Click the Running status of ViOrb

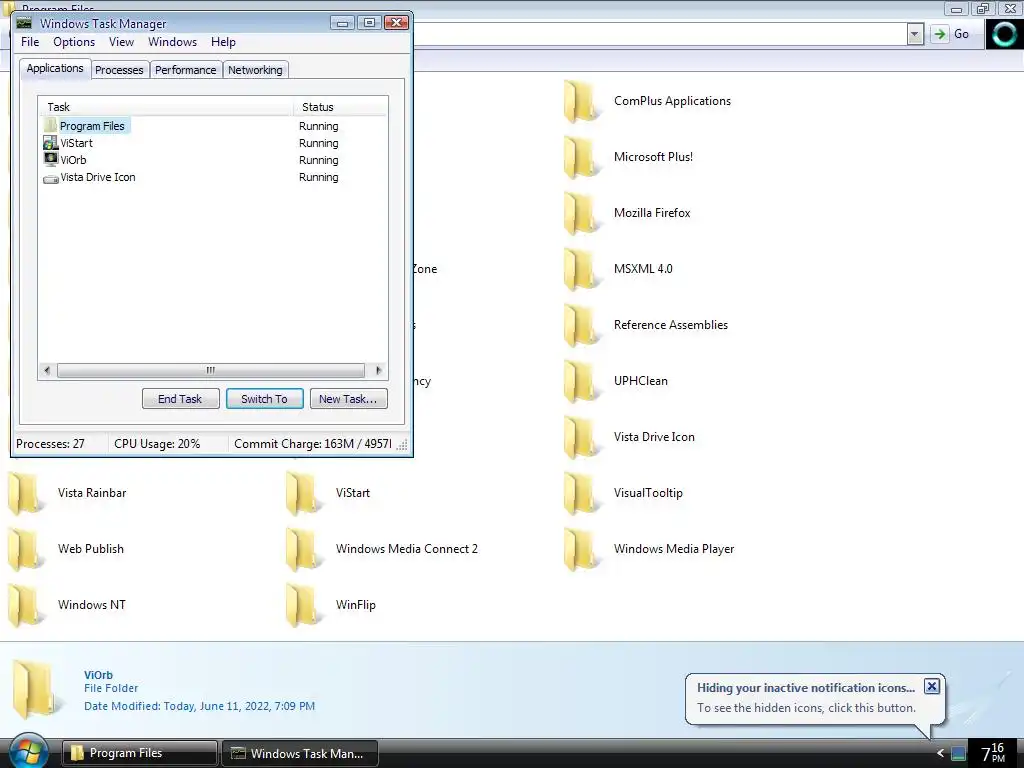tap(319, 160)
